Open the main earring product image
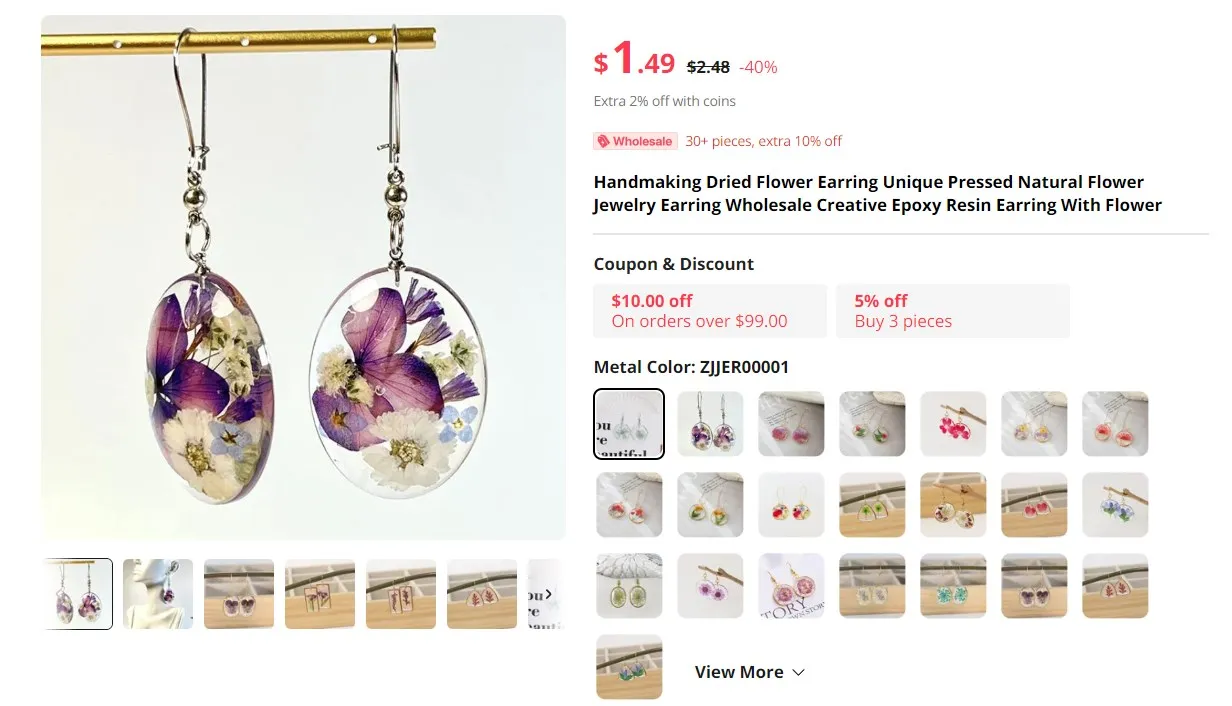Image resolution: width=1232 pixels, height=706 pixels. tap(303, 278)
